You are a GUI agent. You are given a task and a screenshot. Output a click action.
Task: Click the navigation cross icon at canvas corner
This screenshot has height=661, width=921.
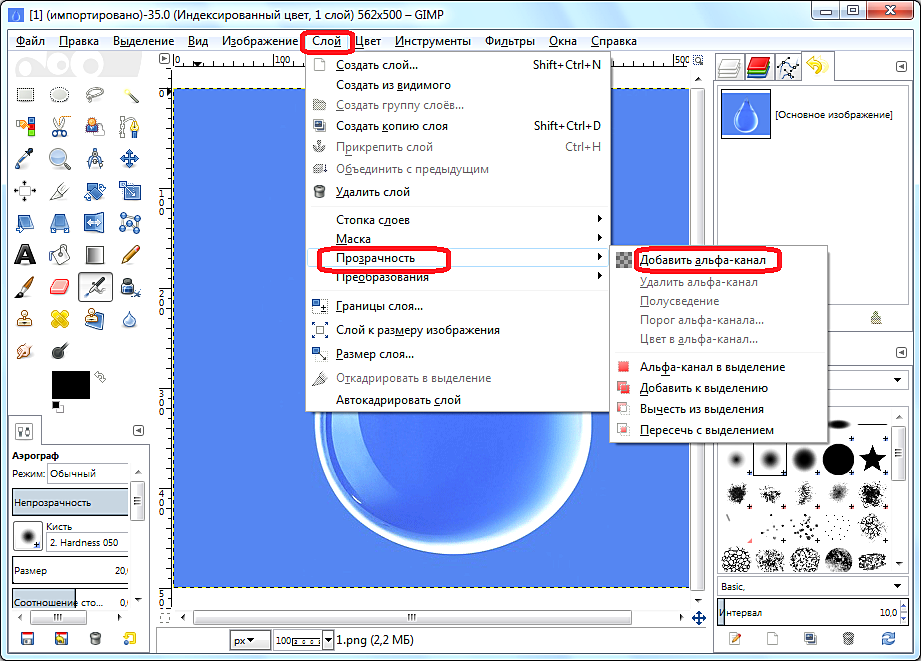(x=698, y=618)
